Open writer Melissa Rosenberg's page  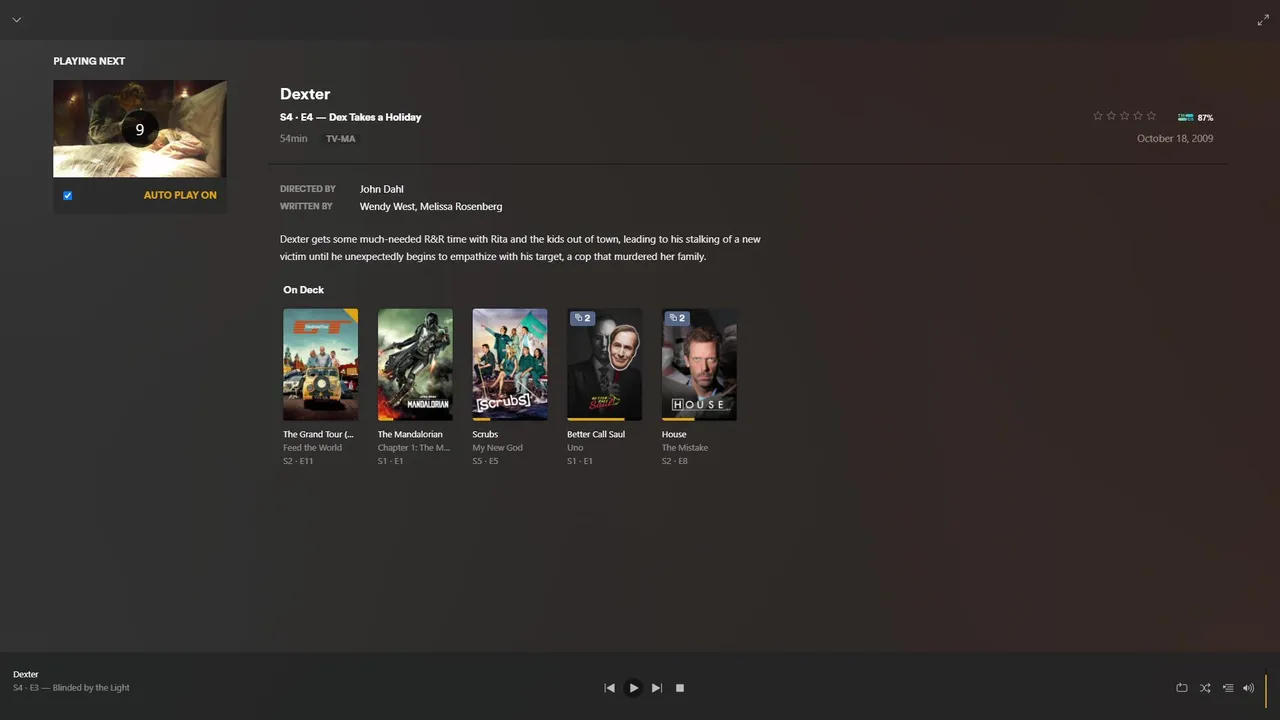(461, 207)
